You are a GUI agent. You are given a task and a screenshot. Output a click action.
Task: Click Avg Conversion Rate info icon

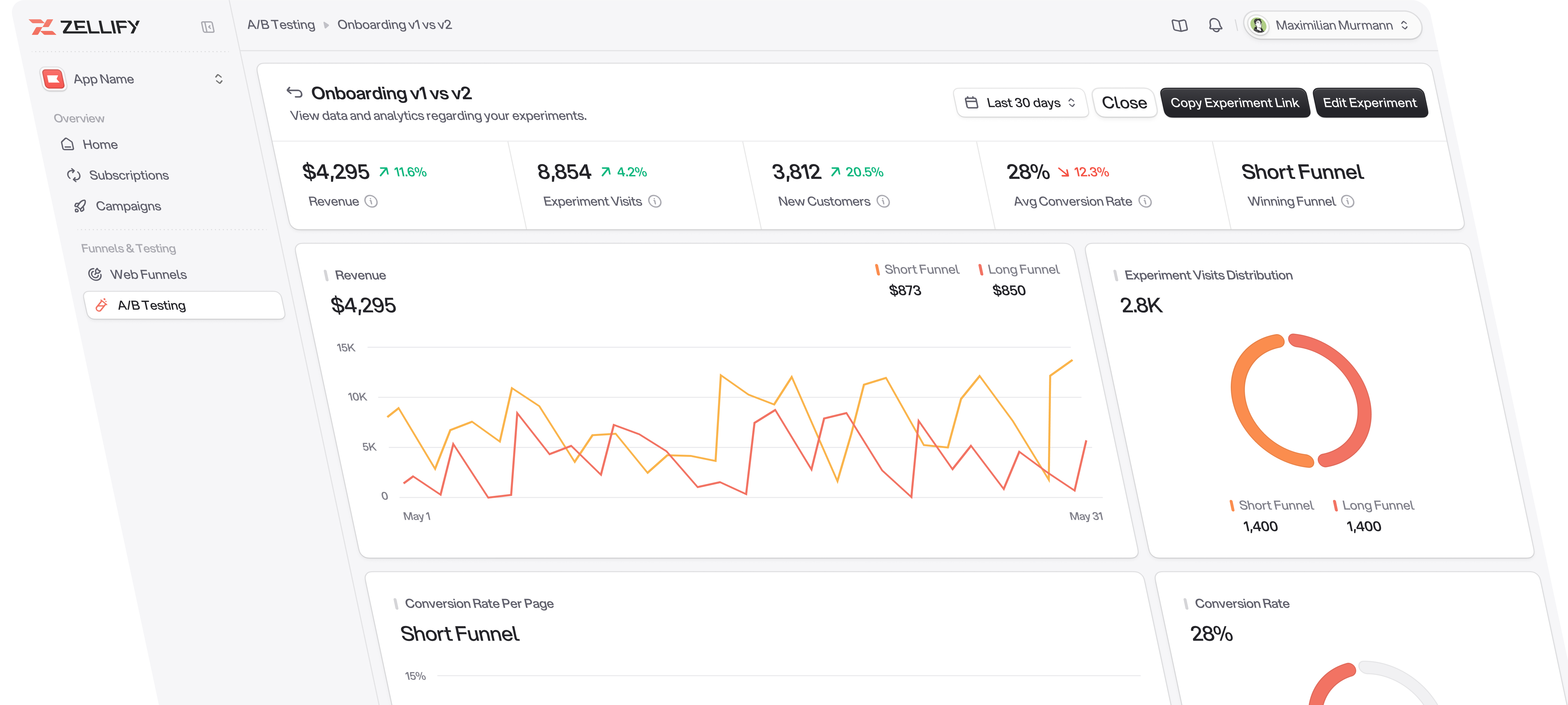(1145, 201)
